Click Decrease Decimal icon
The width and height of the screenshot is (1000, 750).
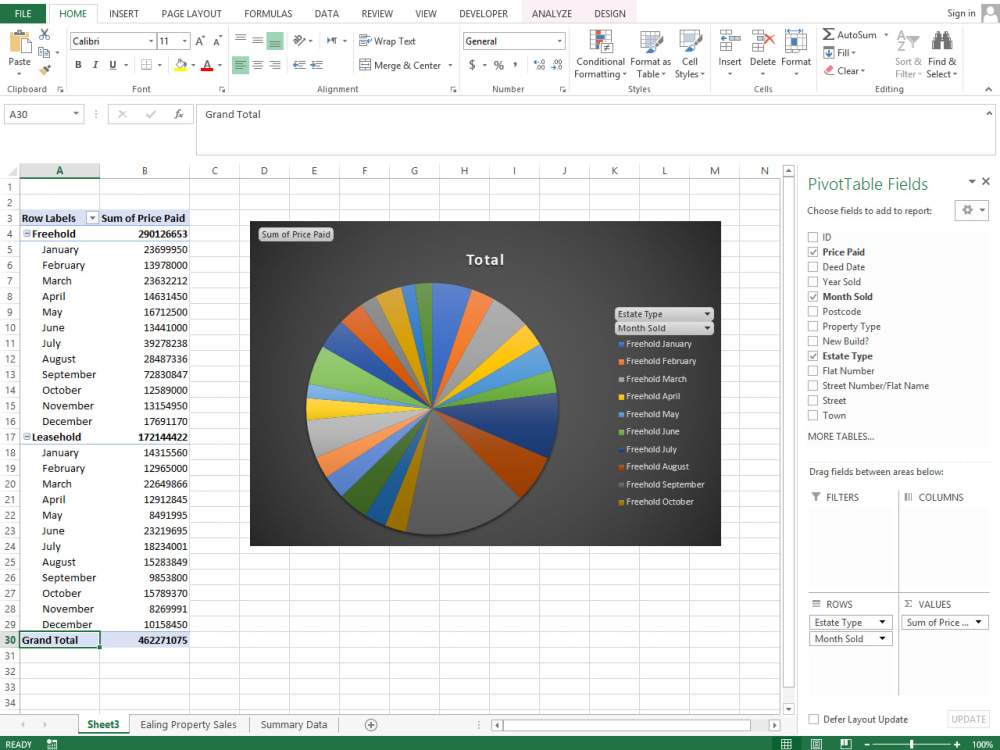pyautogui.click(x=557, y=64)
